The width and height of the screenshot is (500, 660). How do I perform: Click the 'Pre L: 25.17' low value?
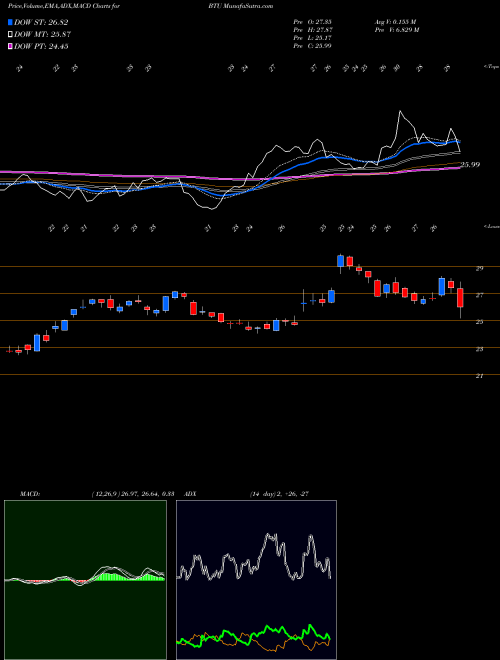click(x=313, y=38)
